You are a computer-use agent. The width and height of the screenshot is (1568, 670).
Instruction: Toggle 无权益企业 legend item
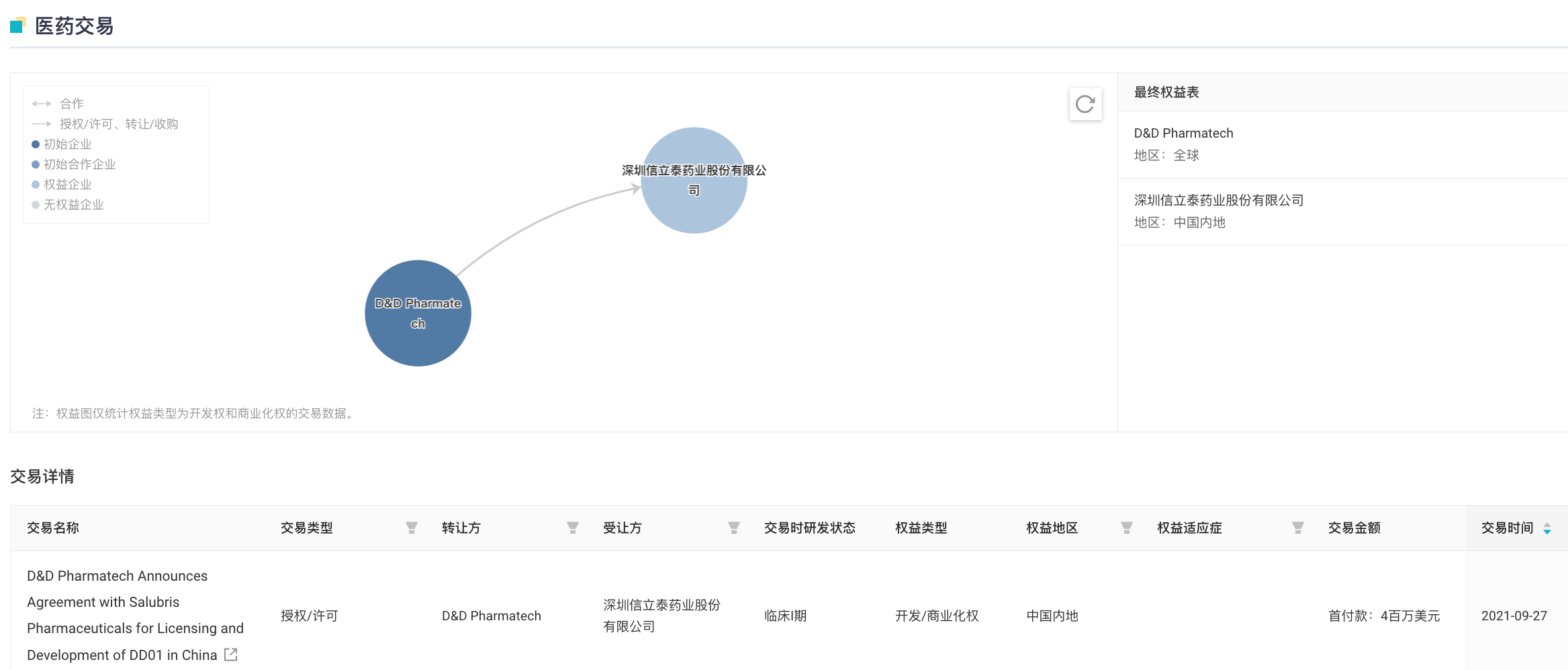tap(68, 205)
